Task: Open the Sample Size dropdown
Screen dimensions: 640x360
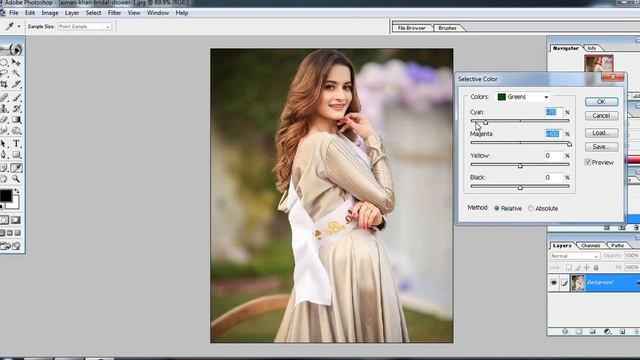Action: (84, 27)
